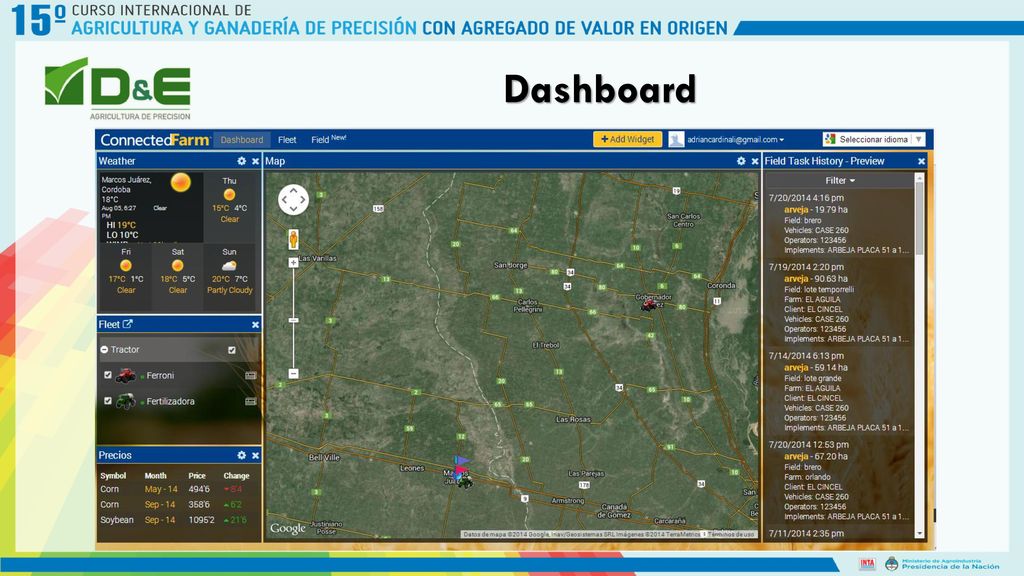Open the adriancardinali@gmail.com account menu
This screenshot has width=1024, height=576.
click(x=735, y=140)
